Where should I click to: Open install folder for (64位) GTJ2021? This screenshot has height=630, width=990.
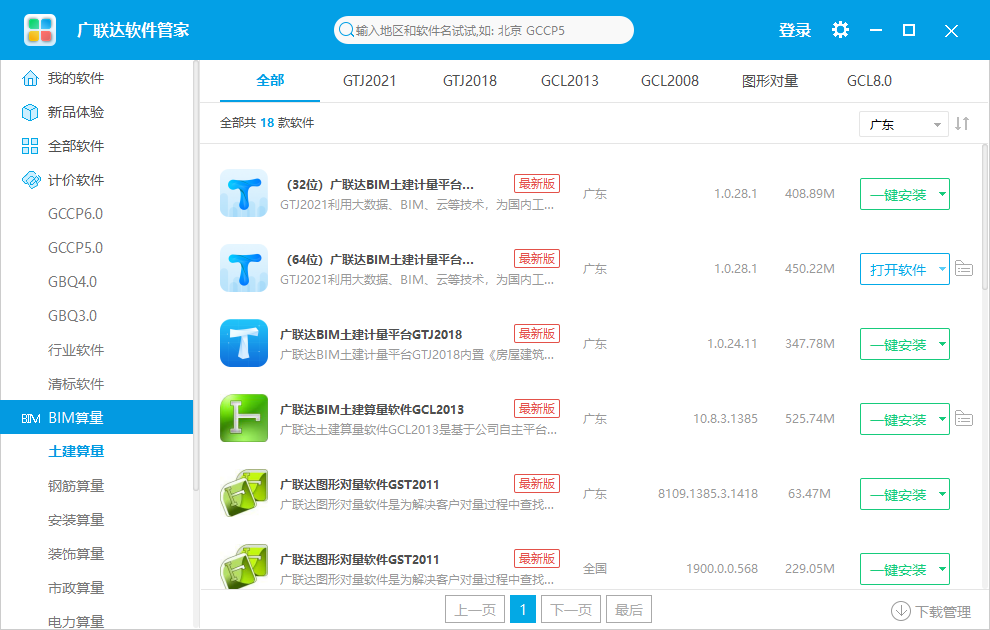click(963, 268)
